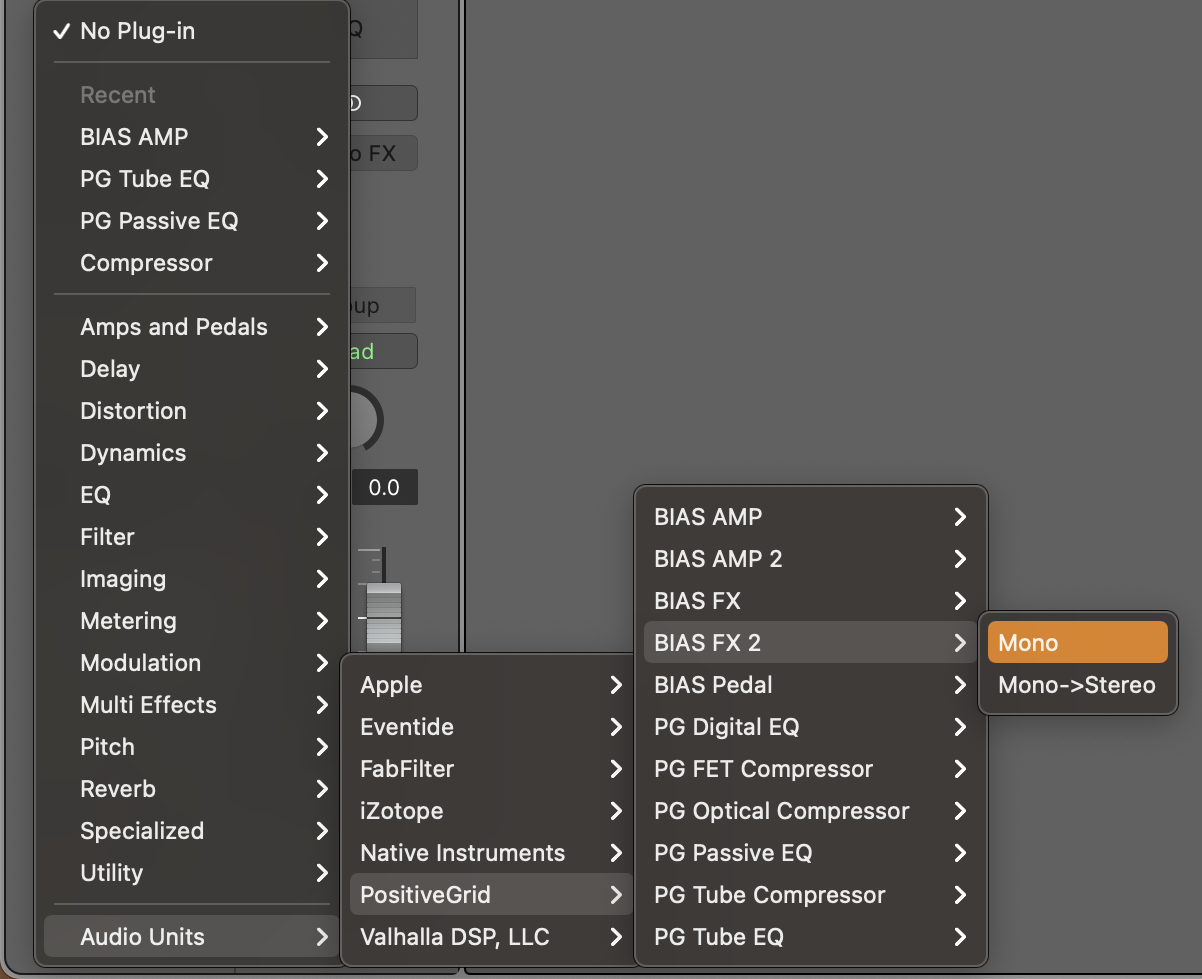The height and width of the screenshot is (979, 1202).
Task: Click the highlighted BIAS FX 2 entry
Action: [x=811, y=643]
